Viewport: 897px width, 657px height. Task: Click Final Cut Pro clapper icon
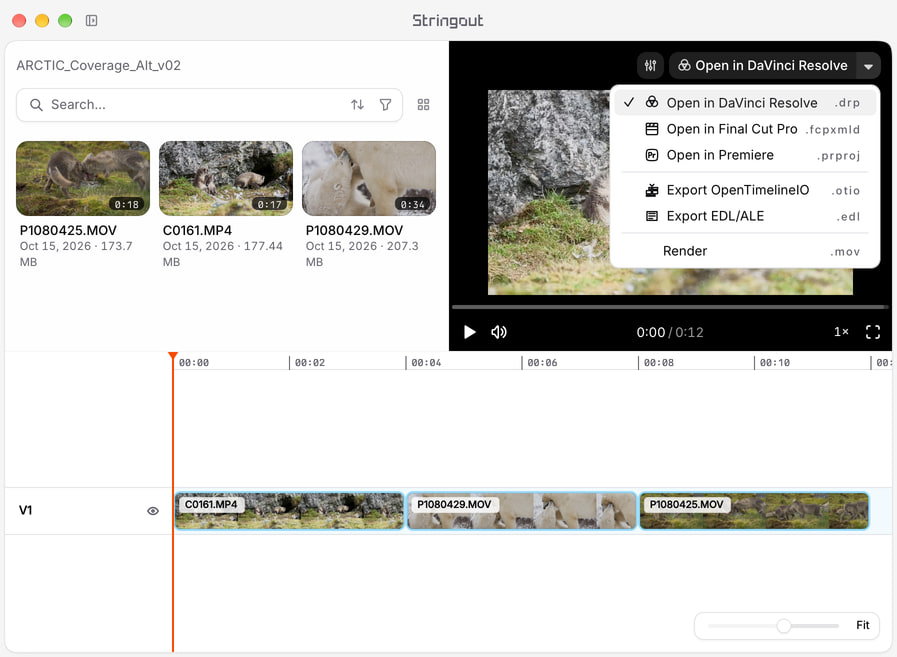click(652, 129)
